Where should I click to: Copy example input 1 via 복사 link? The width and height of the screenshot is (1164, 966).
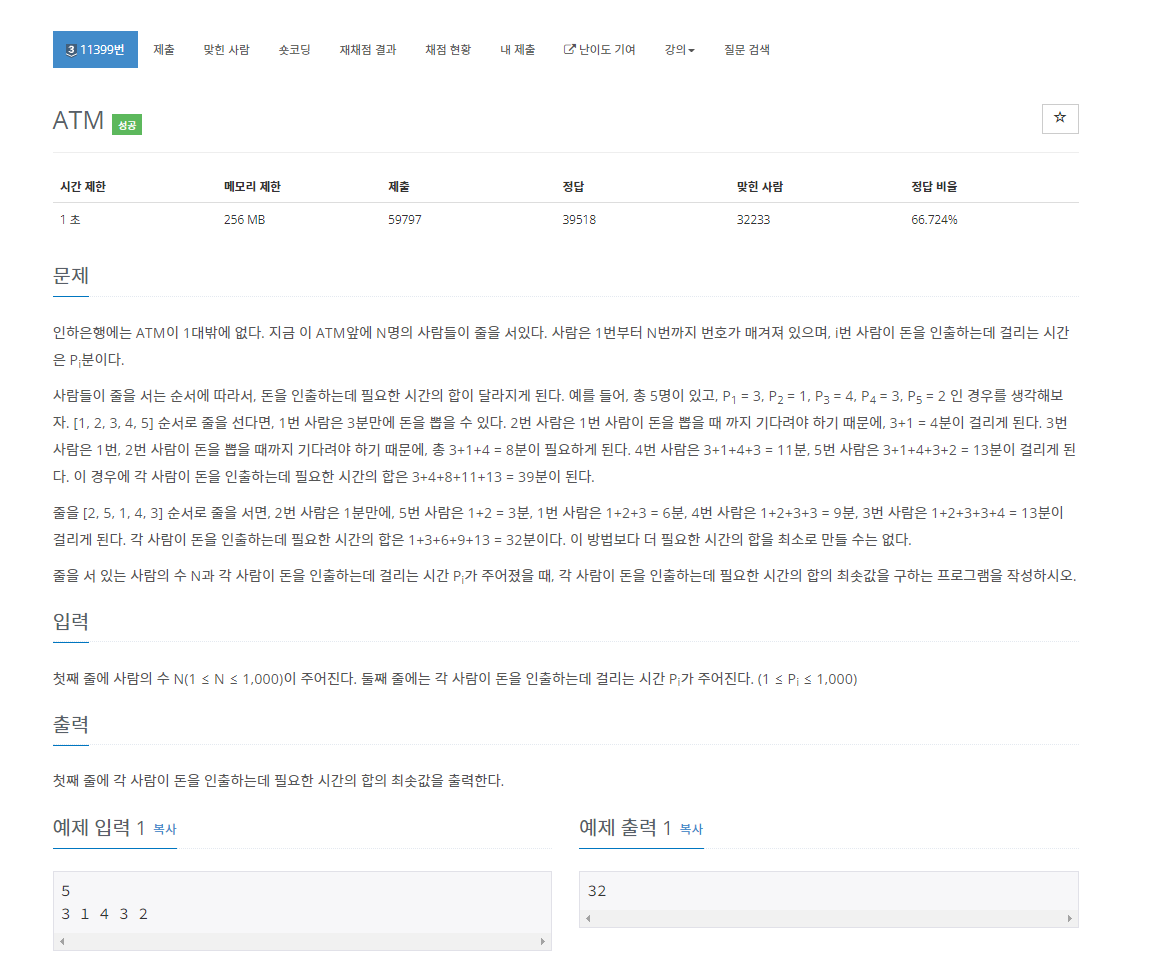click(x=165, y=829)
